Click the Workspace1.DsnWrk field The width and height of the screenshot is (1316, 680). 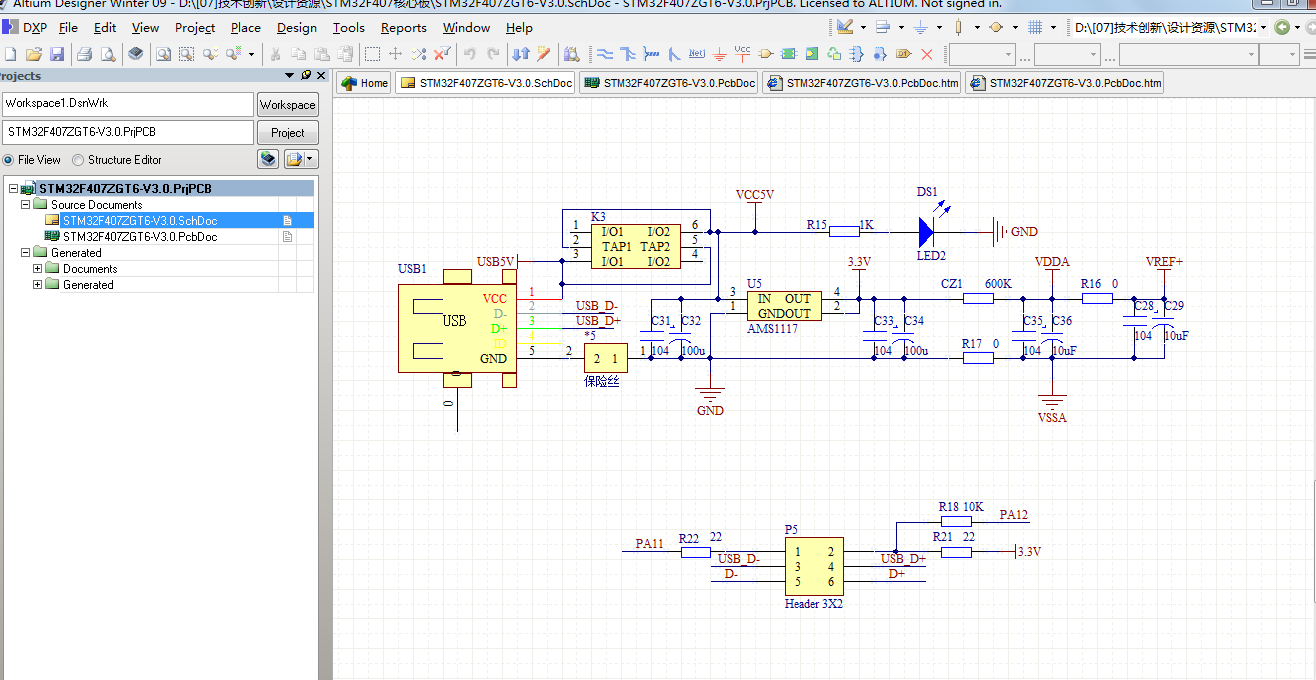point(128,104)
